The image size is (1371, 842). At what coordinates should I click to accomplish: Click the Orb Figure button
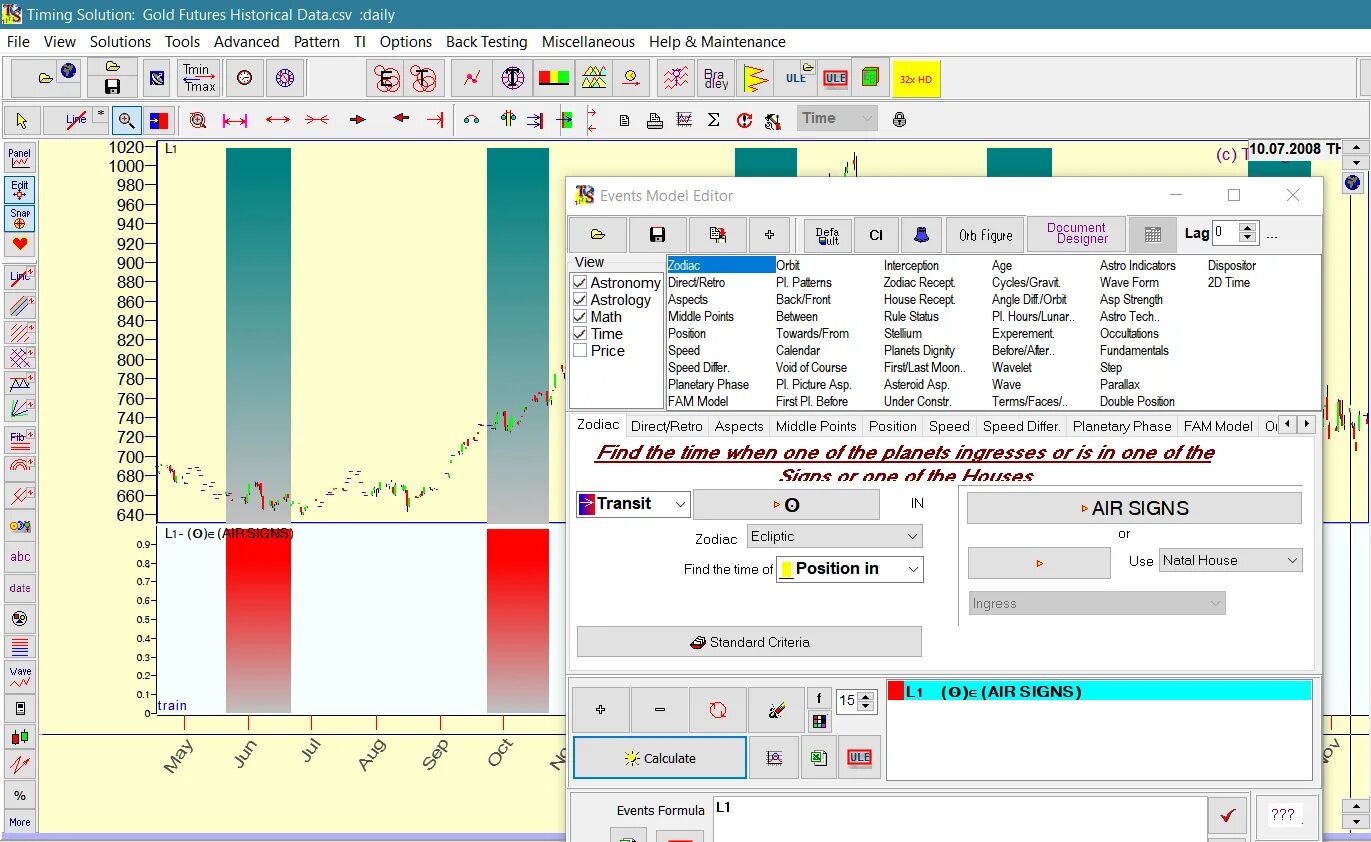tap(986, 235)
